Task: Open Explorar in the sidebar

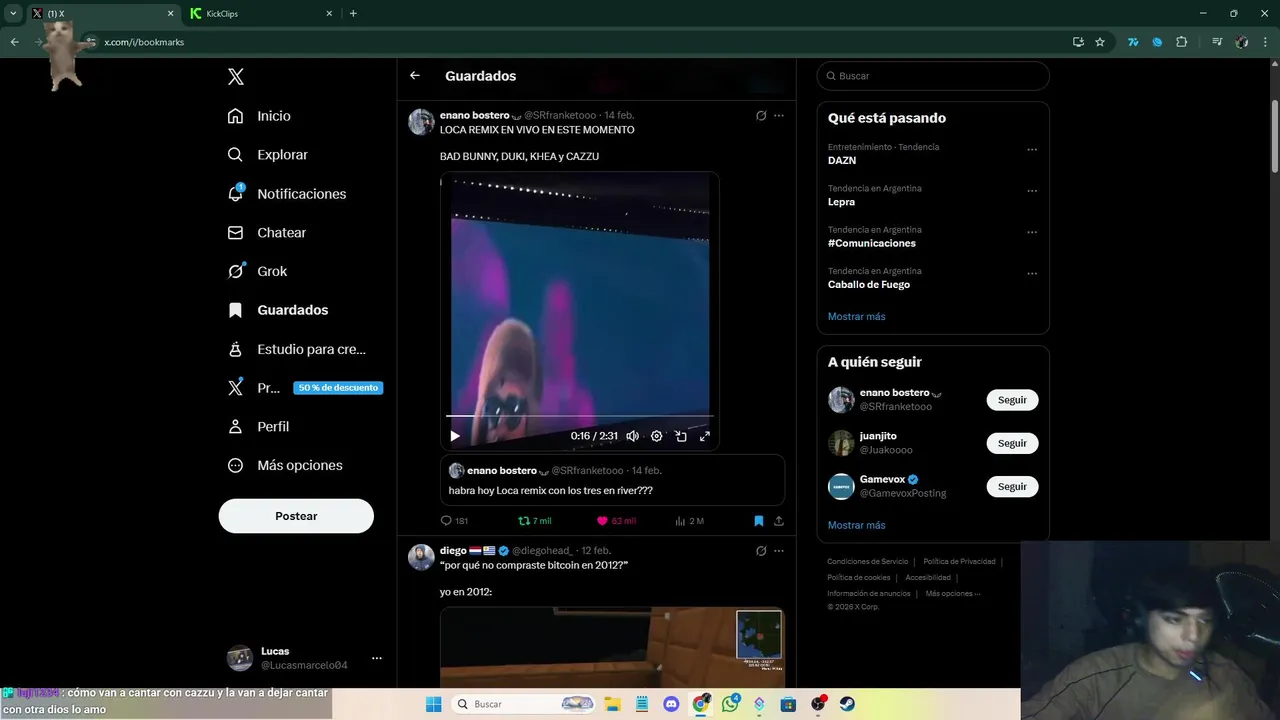Action: pyautogui.click(x=267, y=155)
